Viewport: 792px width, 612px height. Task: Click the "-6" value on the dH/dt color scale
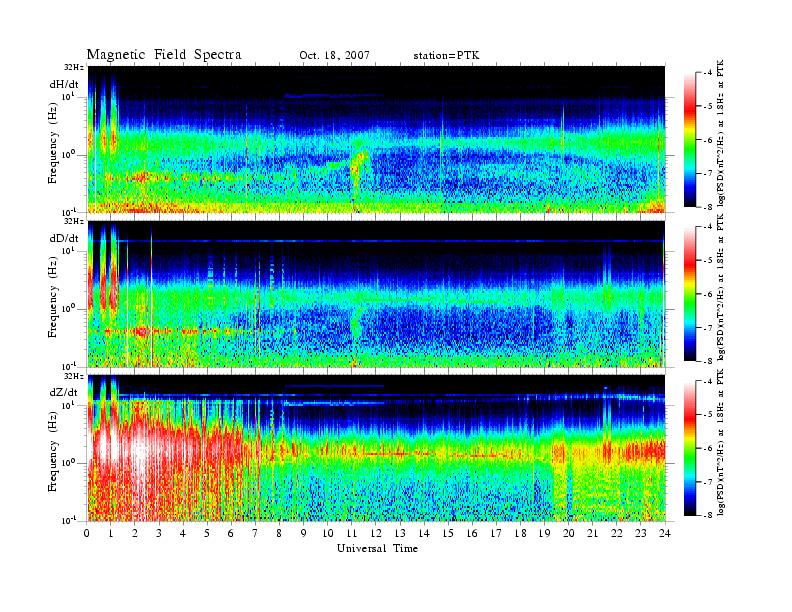pyautogui.click(x=708, y=140)
